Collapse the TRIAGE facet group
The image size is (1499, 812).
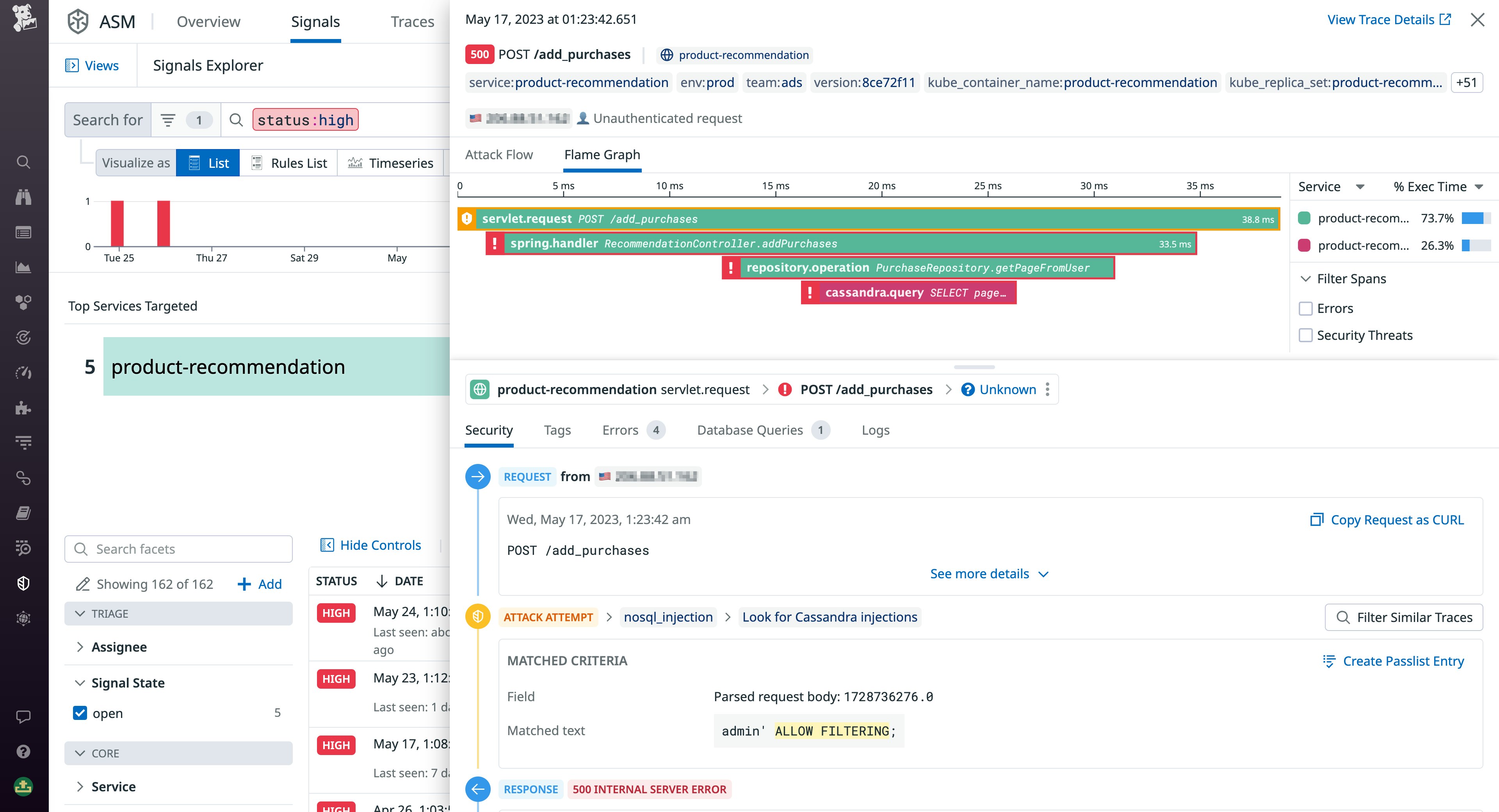[178, 614]
